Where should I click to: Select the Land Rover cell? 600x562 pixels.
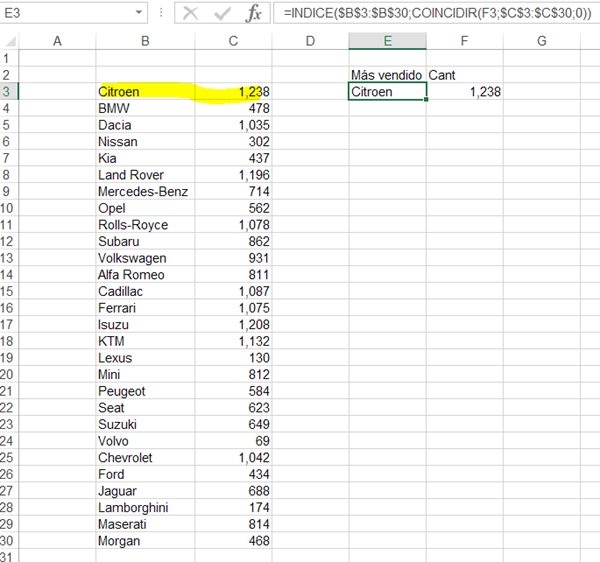(145, 175)
